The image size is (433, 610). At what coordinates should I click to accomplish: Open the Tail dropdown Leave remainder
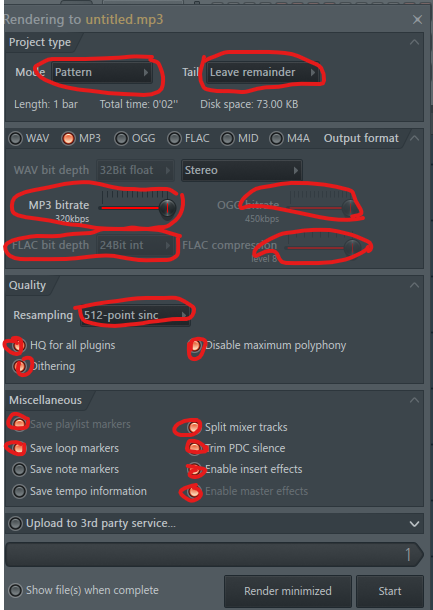coord(262,72)
